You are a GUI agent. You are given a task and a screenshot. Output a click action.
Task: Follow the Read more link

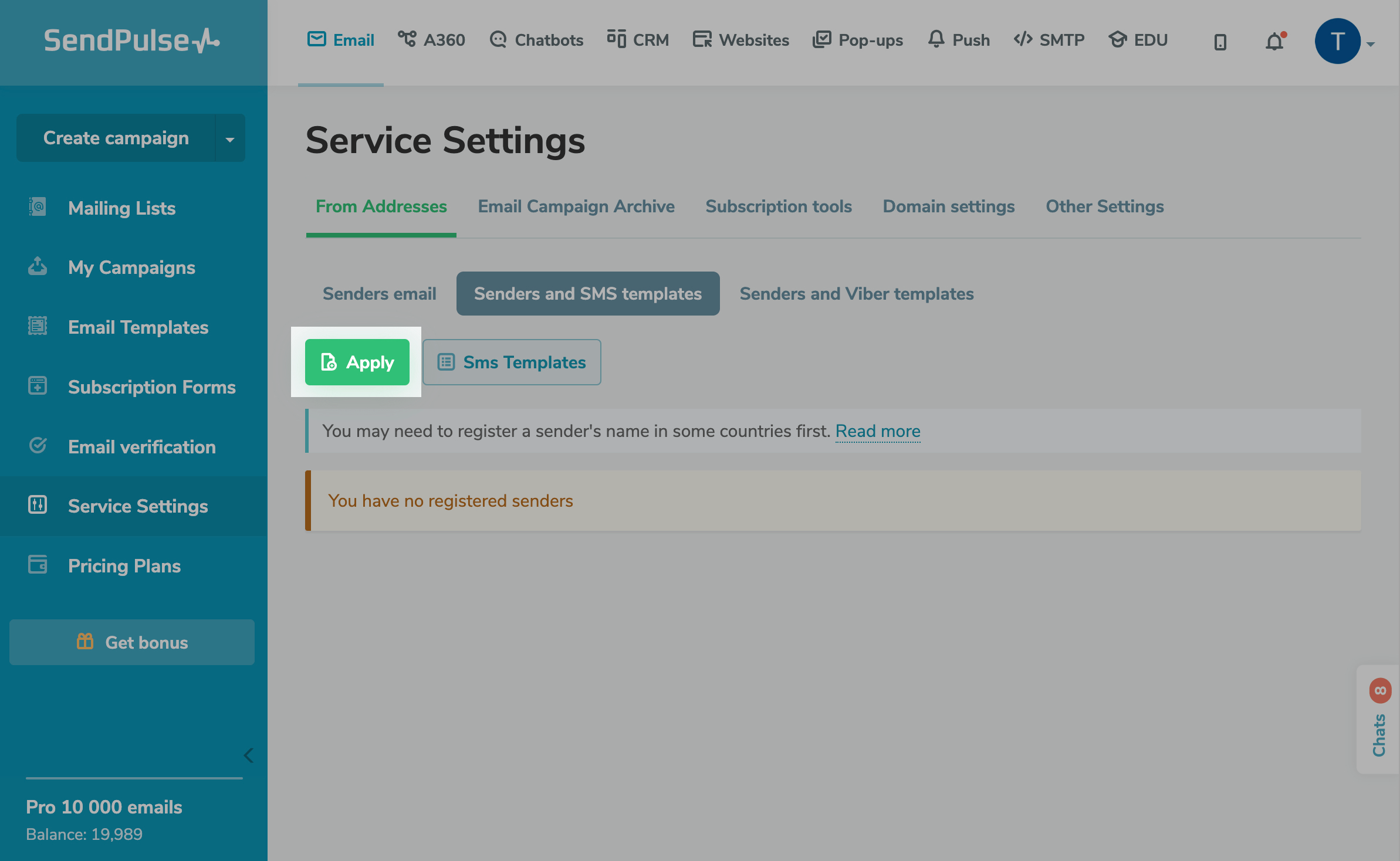tap(878, 431)
